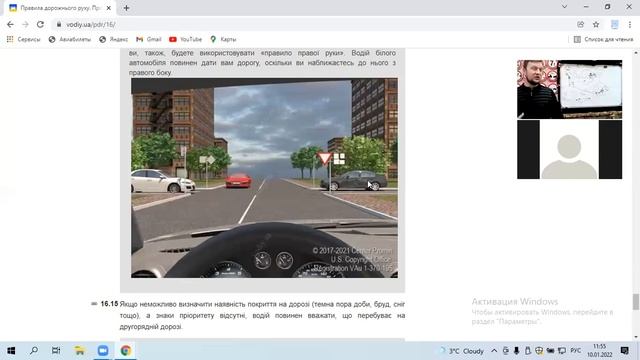Open Windows taskbar search
This screenshot has width=640, height=360.
[34, 351]
